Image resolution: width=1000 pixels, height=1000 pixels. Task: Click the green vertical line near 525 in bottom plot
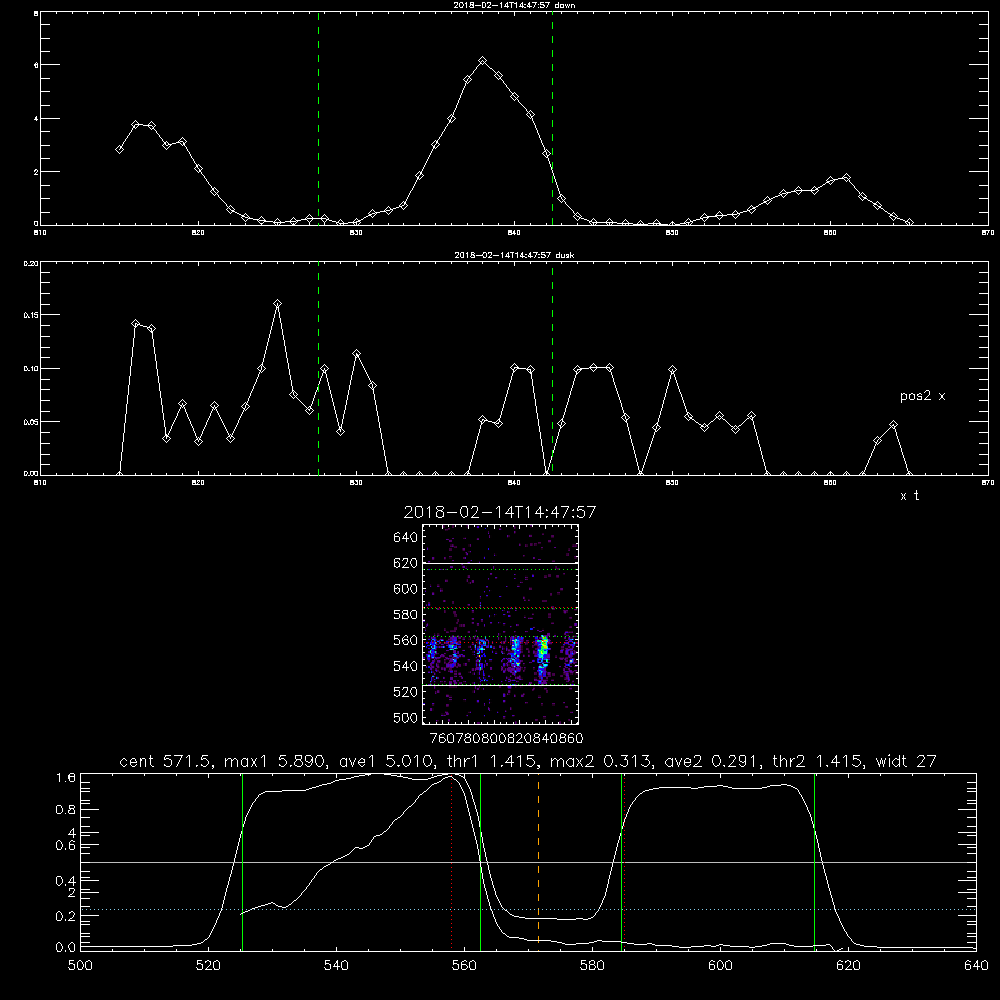click(x=242, y=861)
